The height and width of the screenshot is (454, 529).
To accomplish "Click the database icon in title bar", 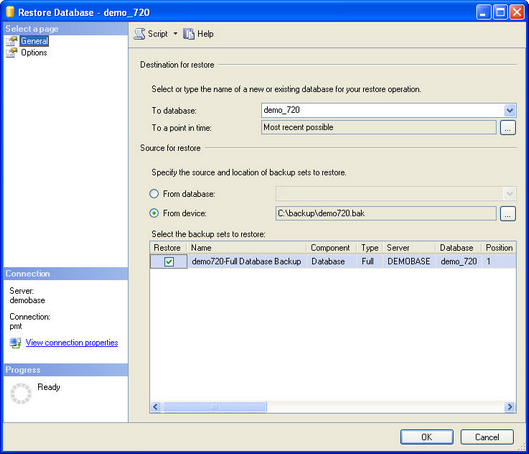I will point(10,12).
